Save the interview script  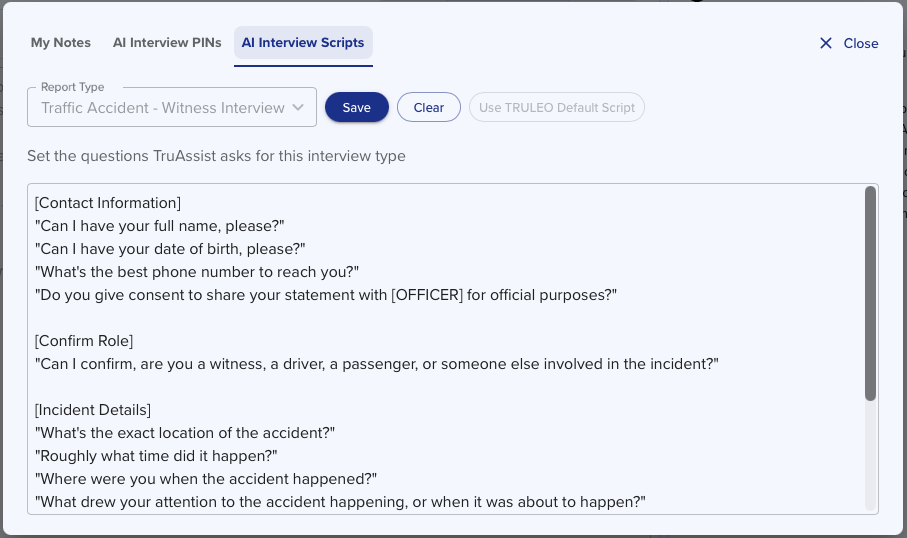[356, 108]
